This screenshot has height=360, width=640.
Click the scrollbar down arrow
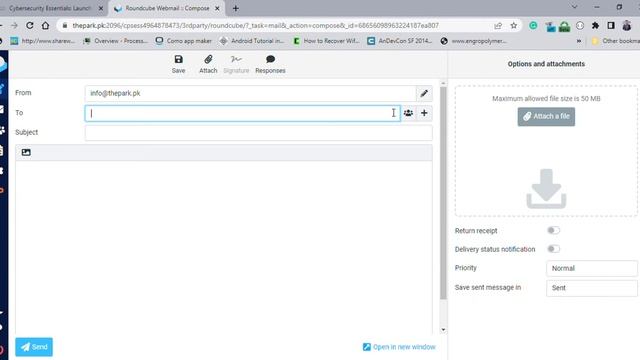pos(443,329)
